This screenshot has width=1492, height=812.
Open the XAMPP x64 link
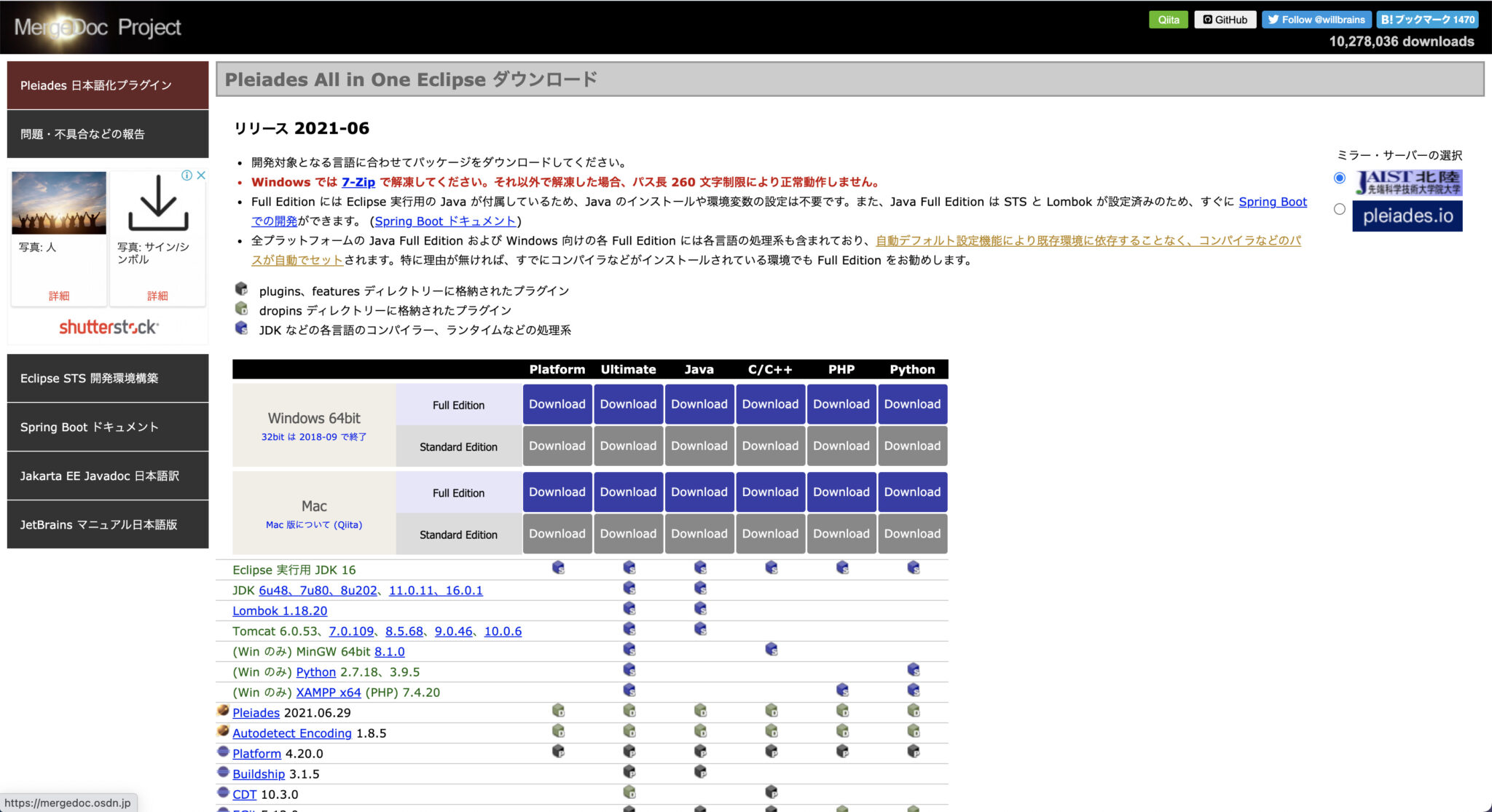pos(329,693)
